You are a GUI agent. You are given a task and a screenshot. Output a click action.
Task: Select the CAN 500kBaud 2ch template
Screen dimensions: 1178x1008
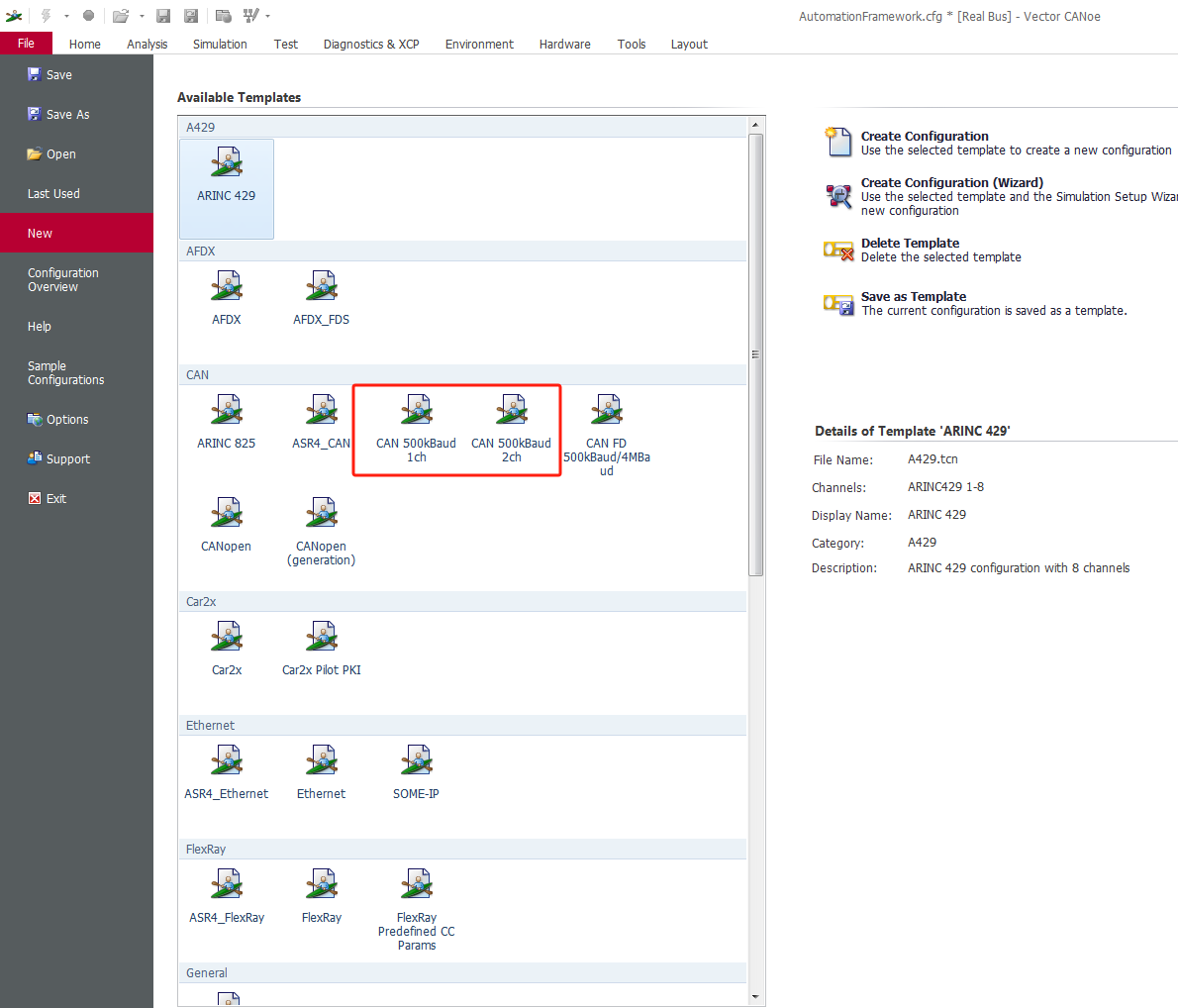coord(512,429)
